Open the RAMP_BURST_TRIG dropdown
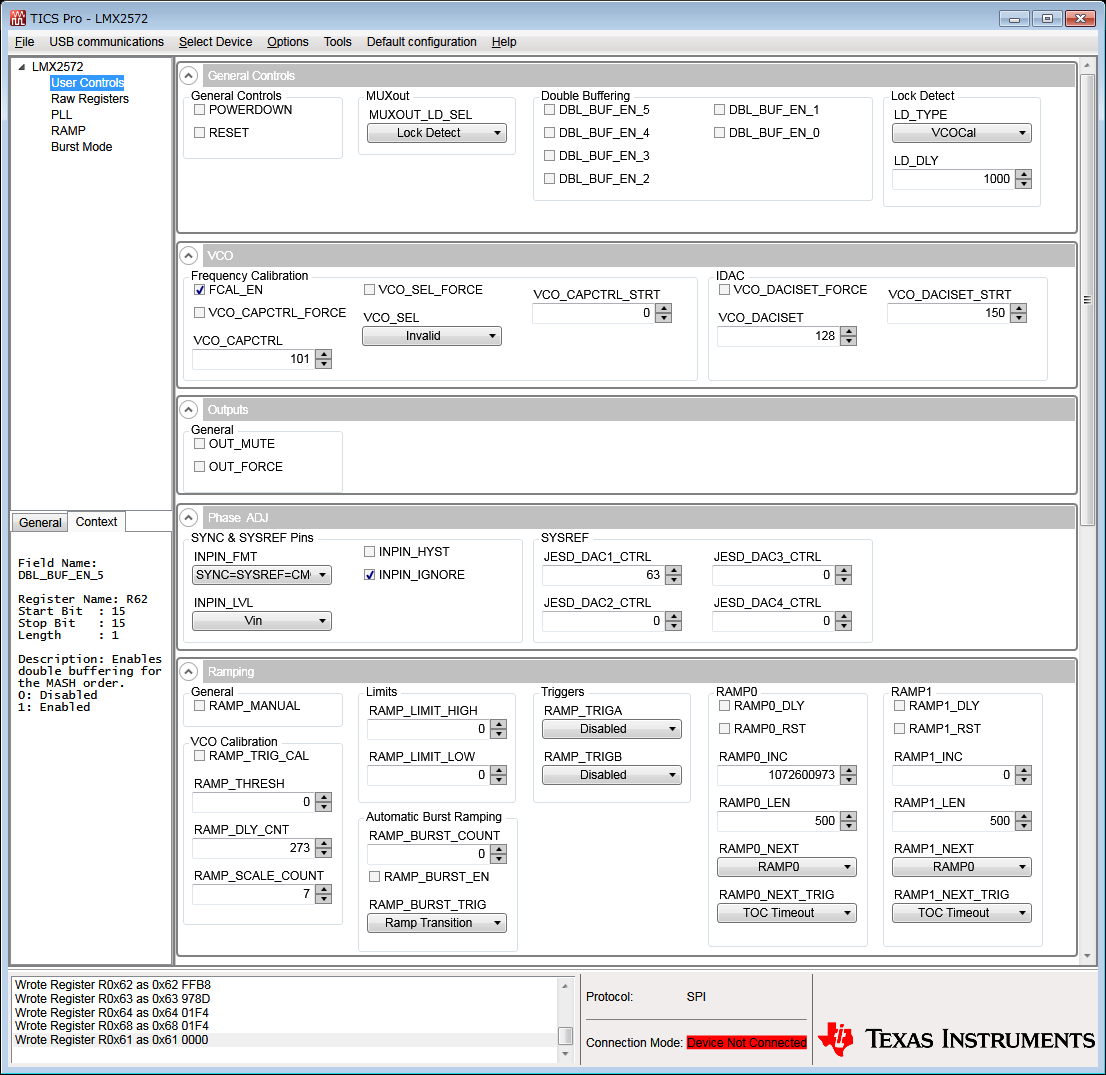Screen dimensions: 1106x1075 [437, 923]
